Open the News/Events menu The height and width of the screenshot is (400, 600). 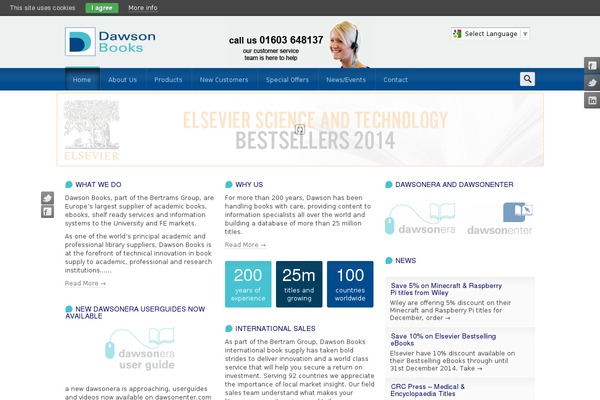coord(346,80)
